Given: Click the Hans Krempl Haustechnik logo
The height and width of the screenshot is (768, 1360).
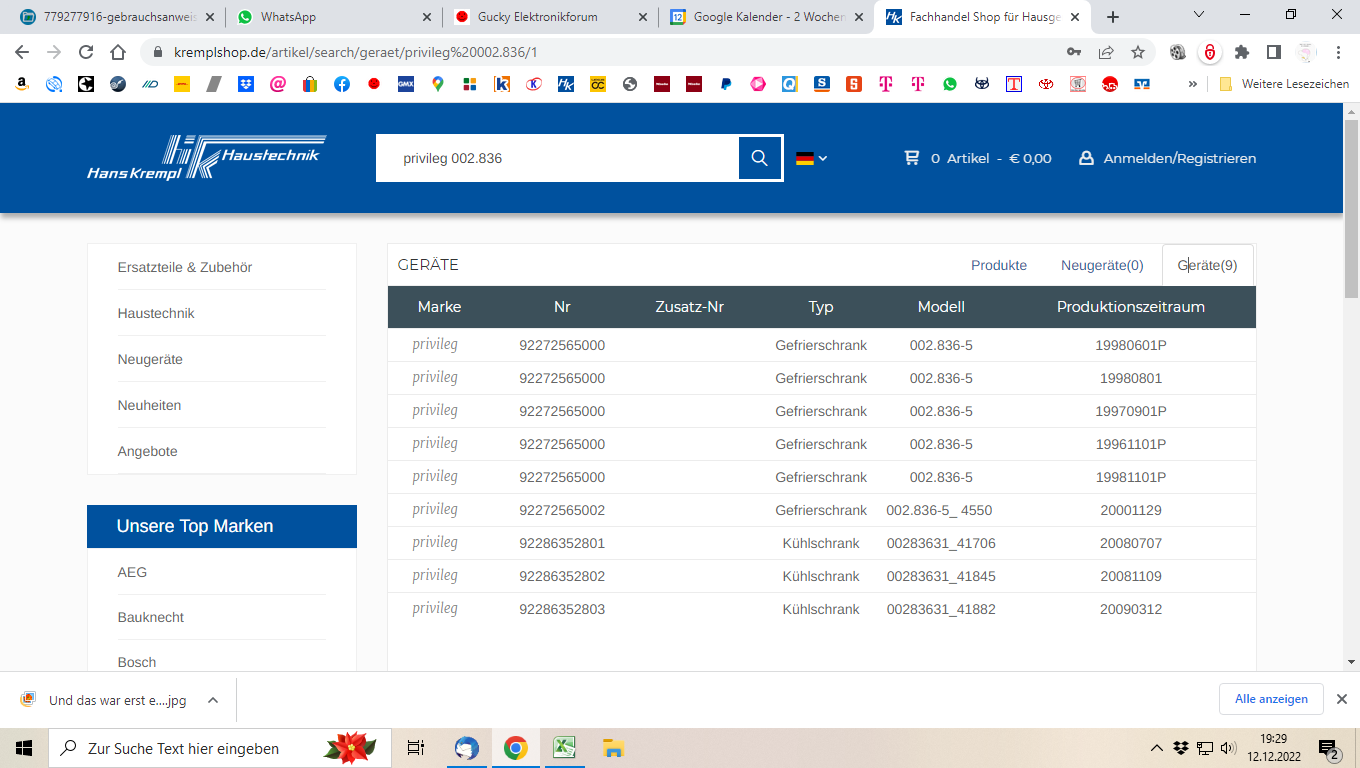Looking at the screenshot, I should tap(207, 158).
